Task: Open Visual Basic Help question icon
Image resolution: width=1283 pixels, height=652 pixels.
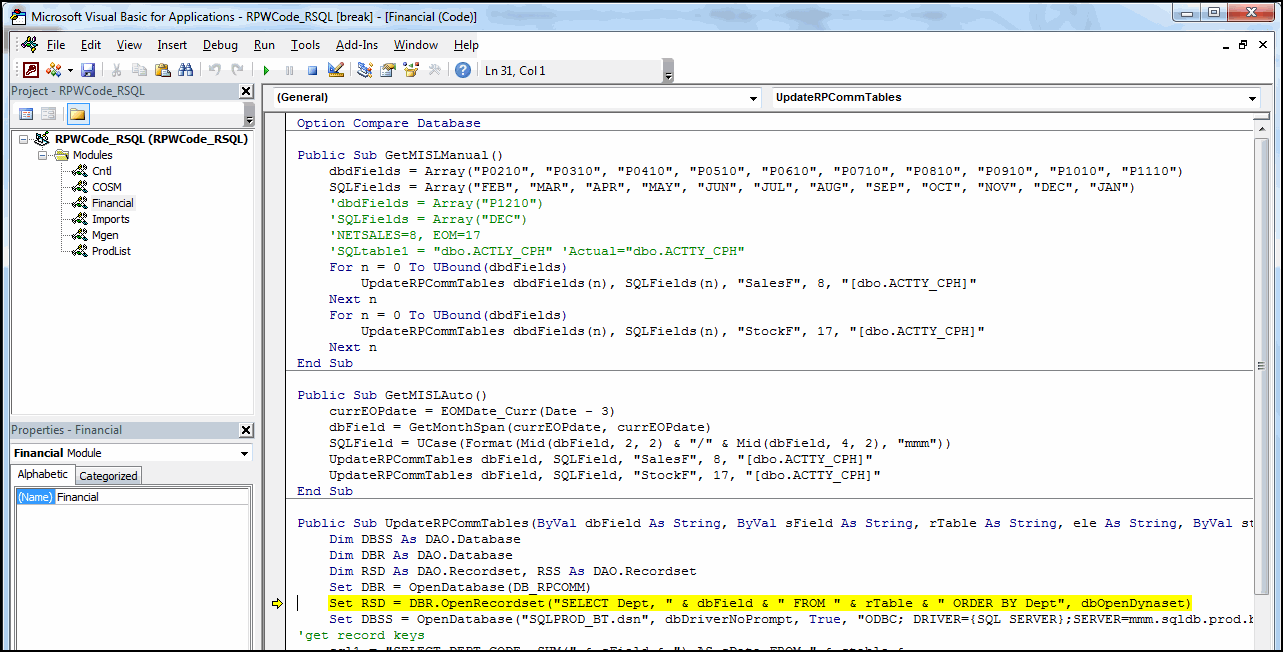Action: (x=462, y=70)
